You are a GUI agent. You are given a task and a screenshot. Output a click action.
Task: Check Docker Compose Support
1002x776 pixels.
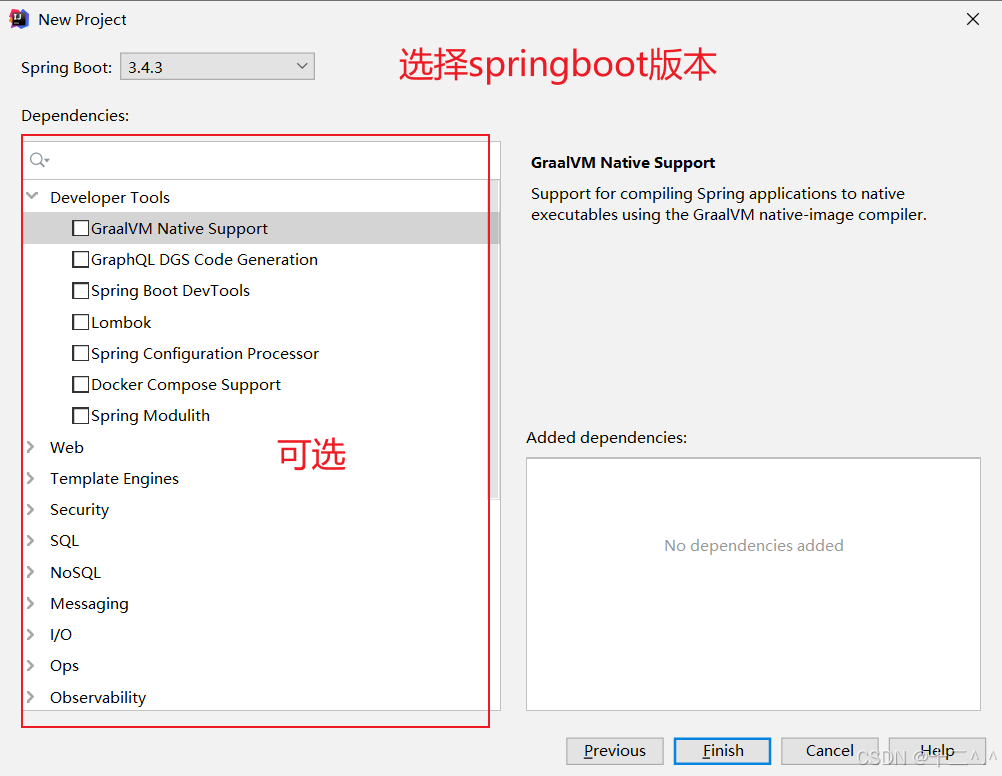[x=80, y=383]
